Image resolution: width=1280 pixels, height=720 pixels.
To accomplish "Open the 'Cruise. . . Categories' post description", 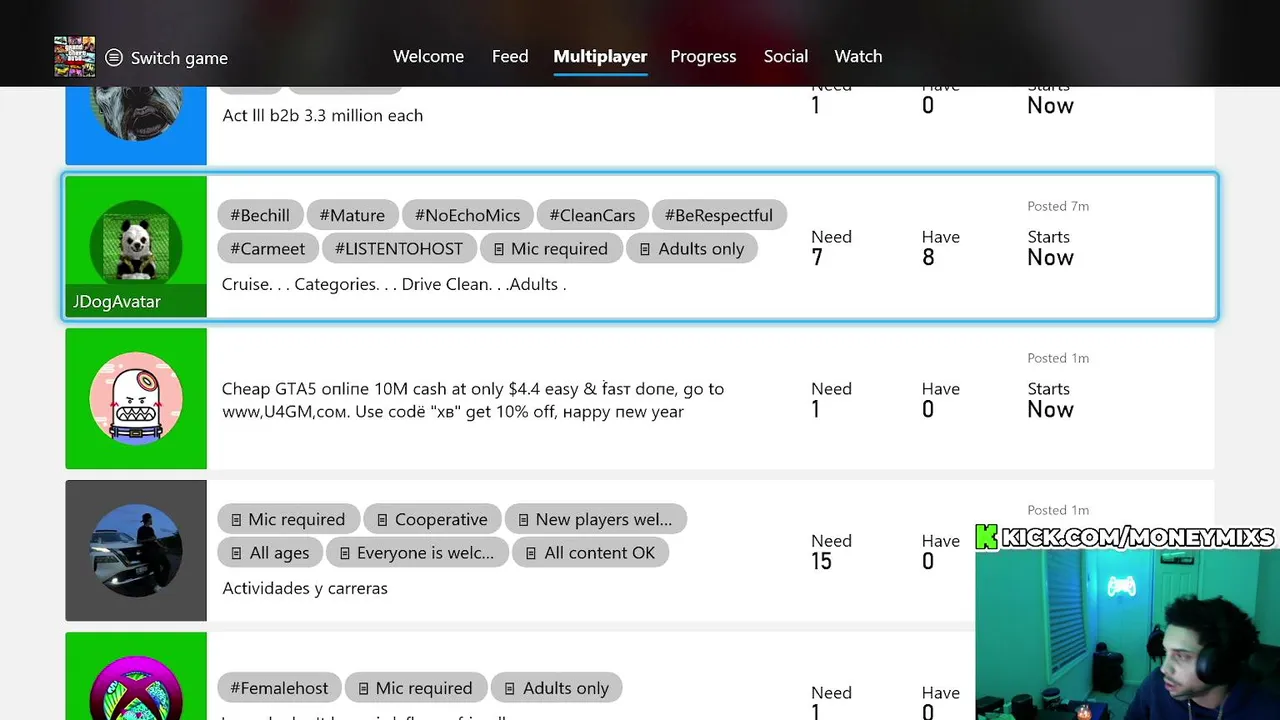I will tap(394, 284).
